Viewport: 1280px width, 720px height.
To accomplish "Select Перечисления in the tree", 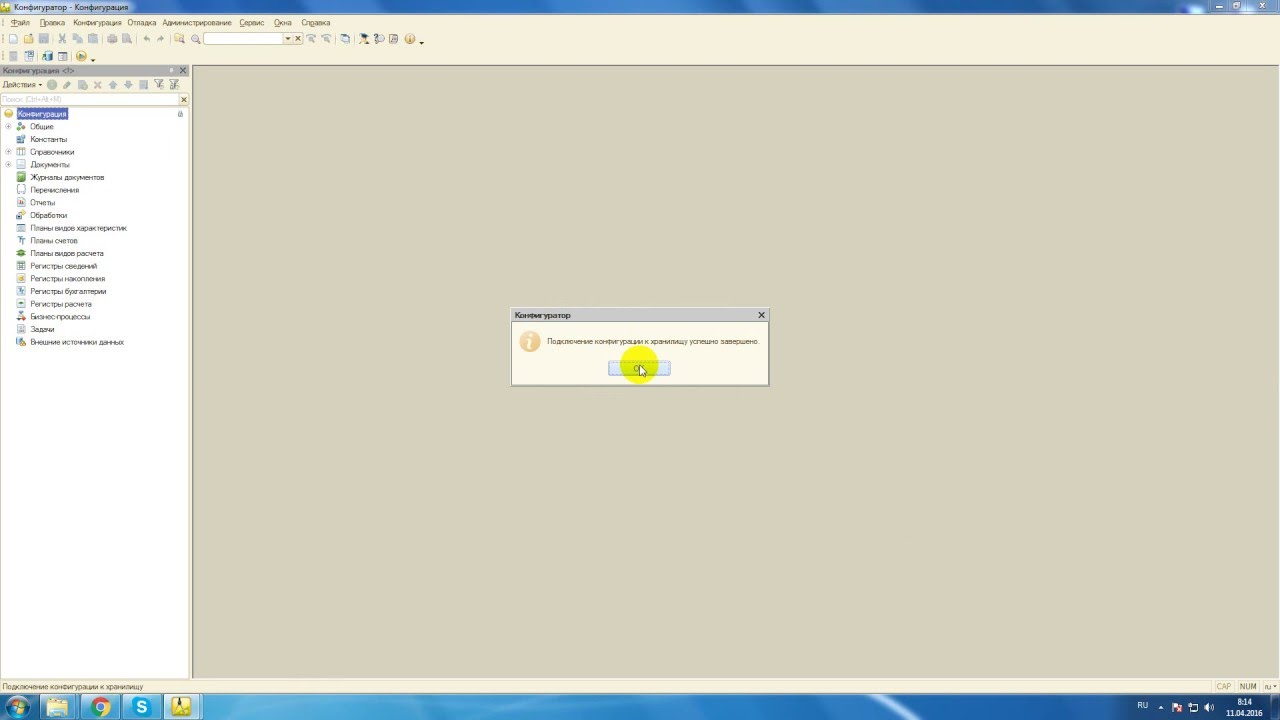I will click(55, 190).
